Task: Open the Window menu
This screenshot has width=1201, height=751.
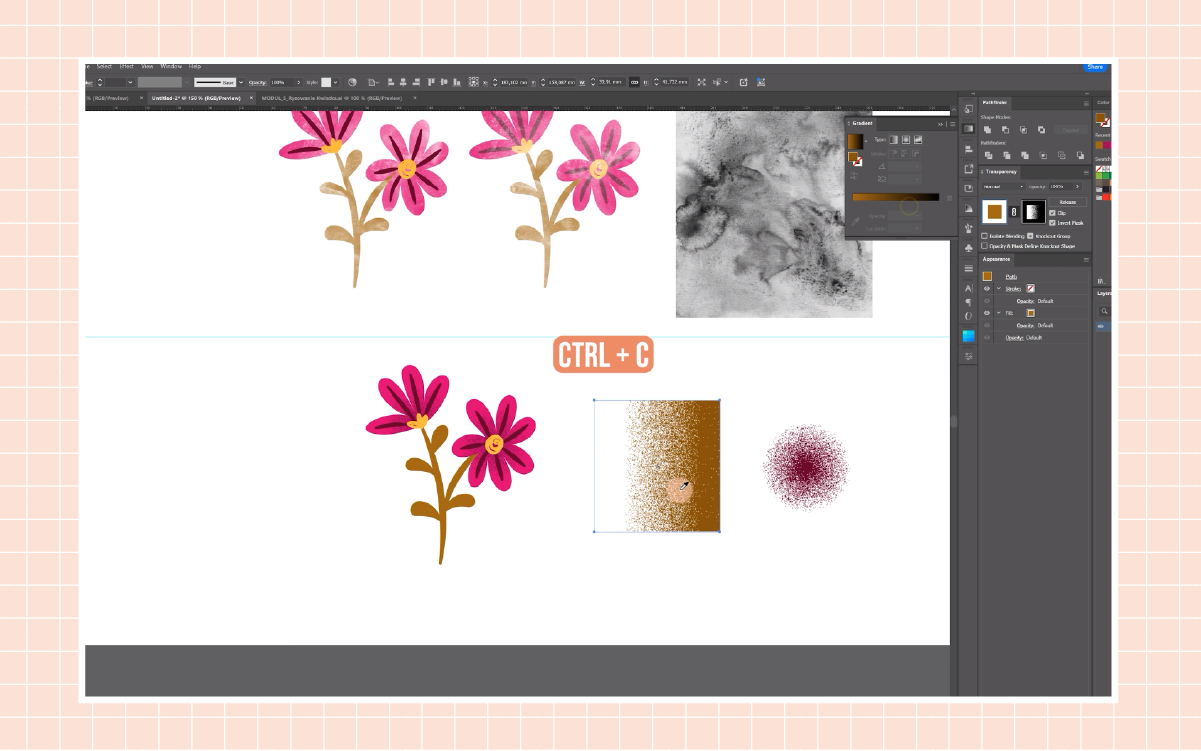Action: (x=171, y=66)
